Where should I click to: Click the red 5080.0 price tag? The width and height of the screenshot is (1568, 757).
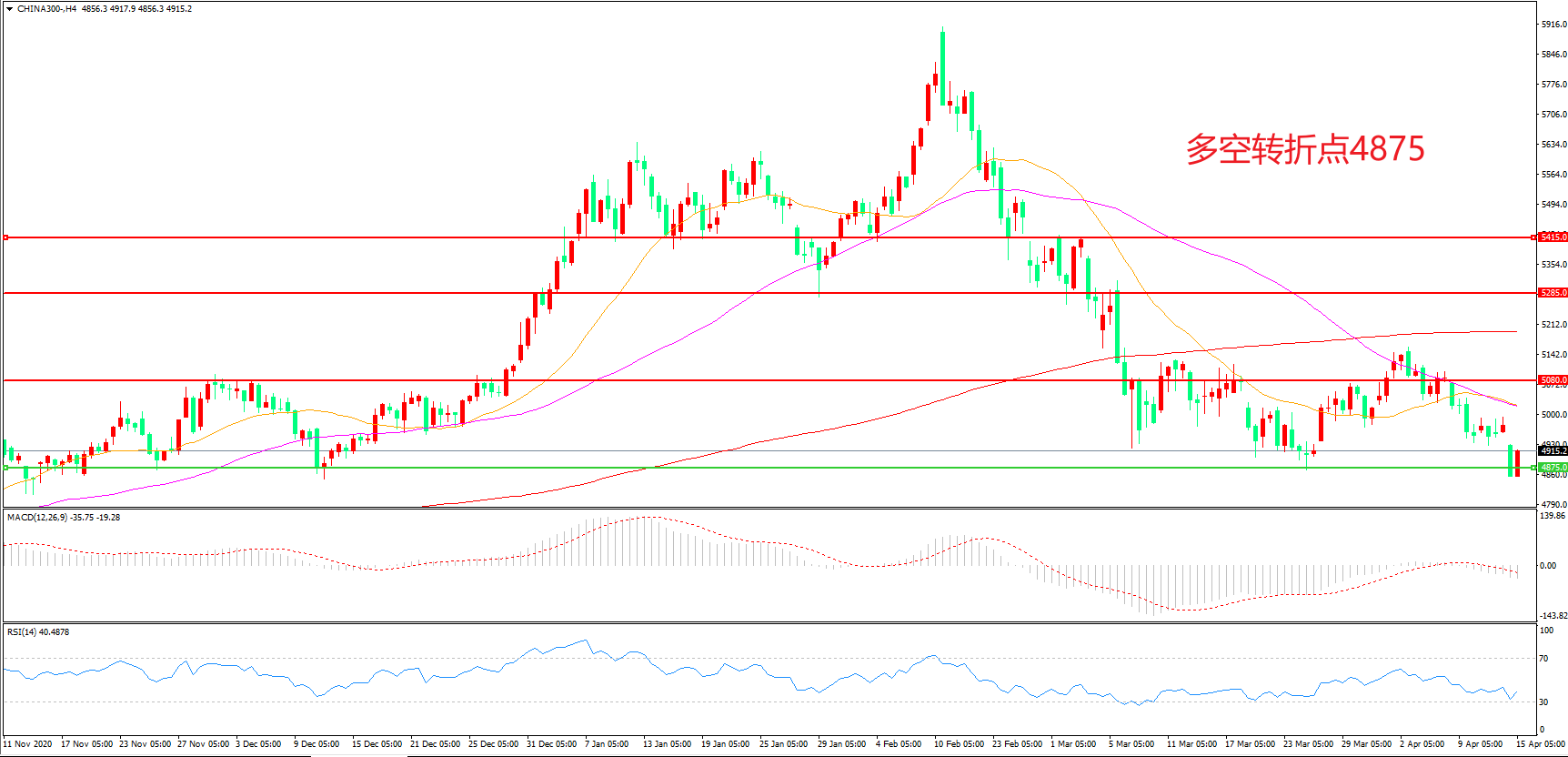click(1553, 380)
